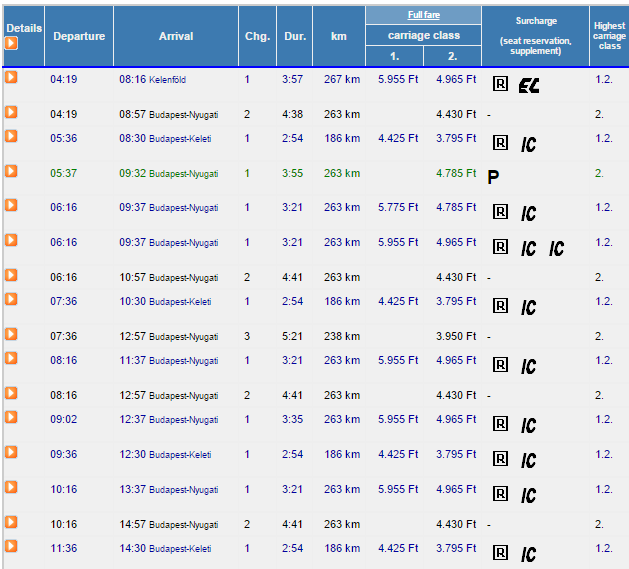Image resolution: width=629 pixels, height=569 pixels.
Task: Click the IC icon in the 07:36 to 10:30 row
Action: (x=528, y=307)
